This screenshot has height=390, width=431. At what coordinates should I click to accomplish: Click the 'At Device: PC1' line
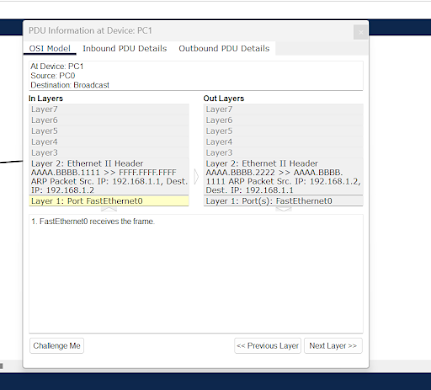57,66
